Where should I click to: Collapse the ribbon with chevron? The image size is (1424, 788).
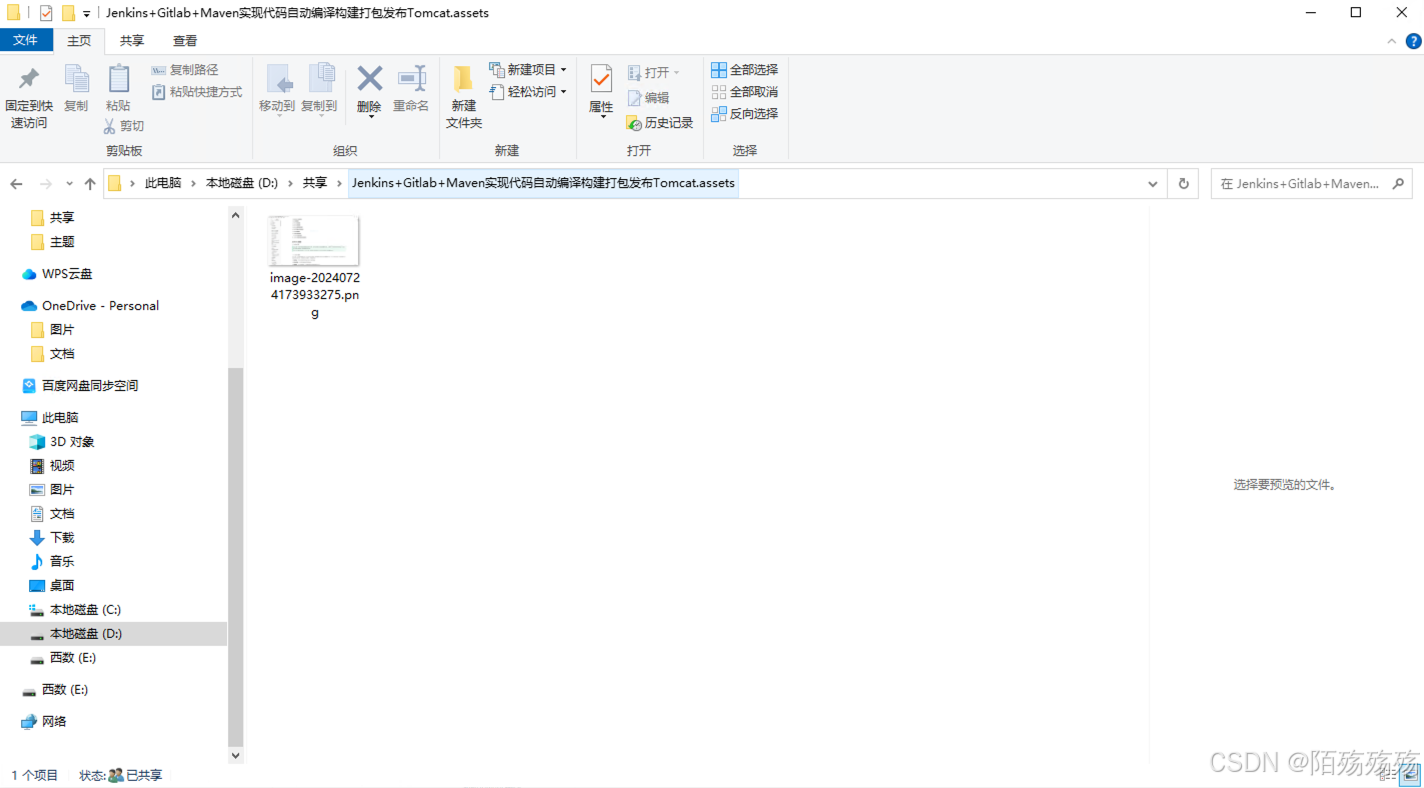point(1391,41)
